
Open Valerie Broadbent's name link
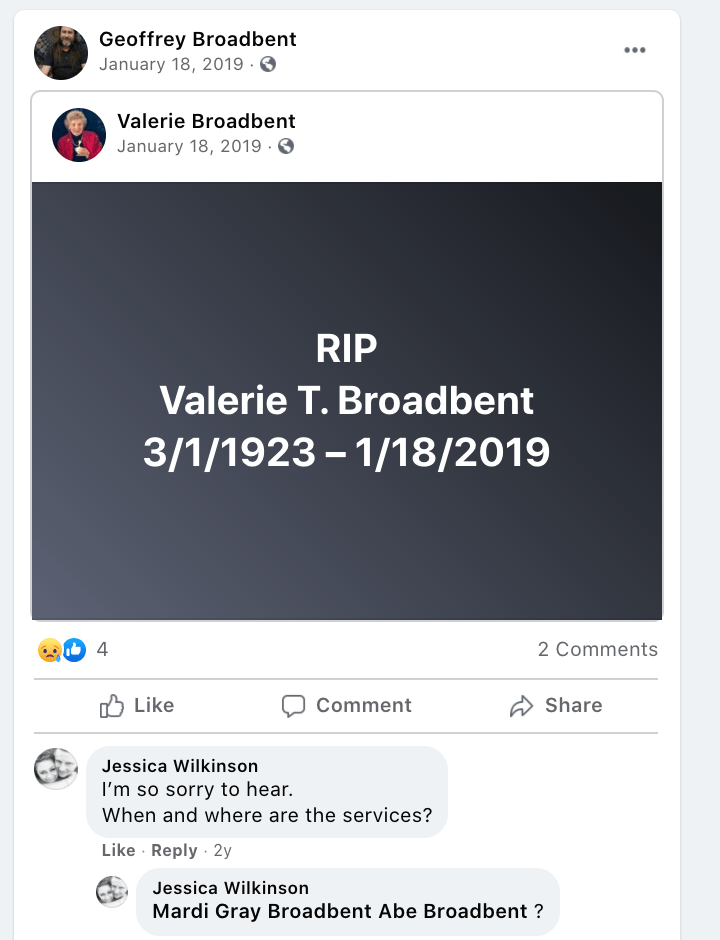coord(206,122)
